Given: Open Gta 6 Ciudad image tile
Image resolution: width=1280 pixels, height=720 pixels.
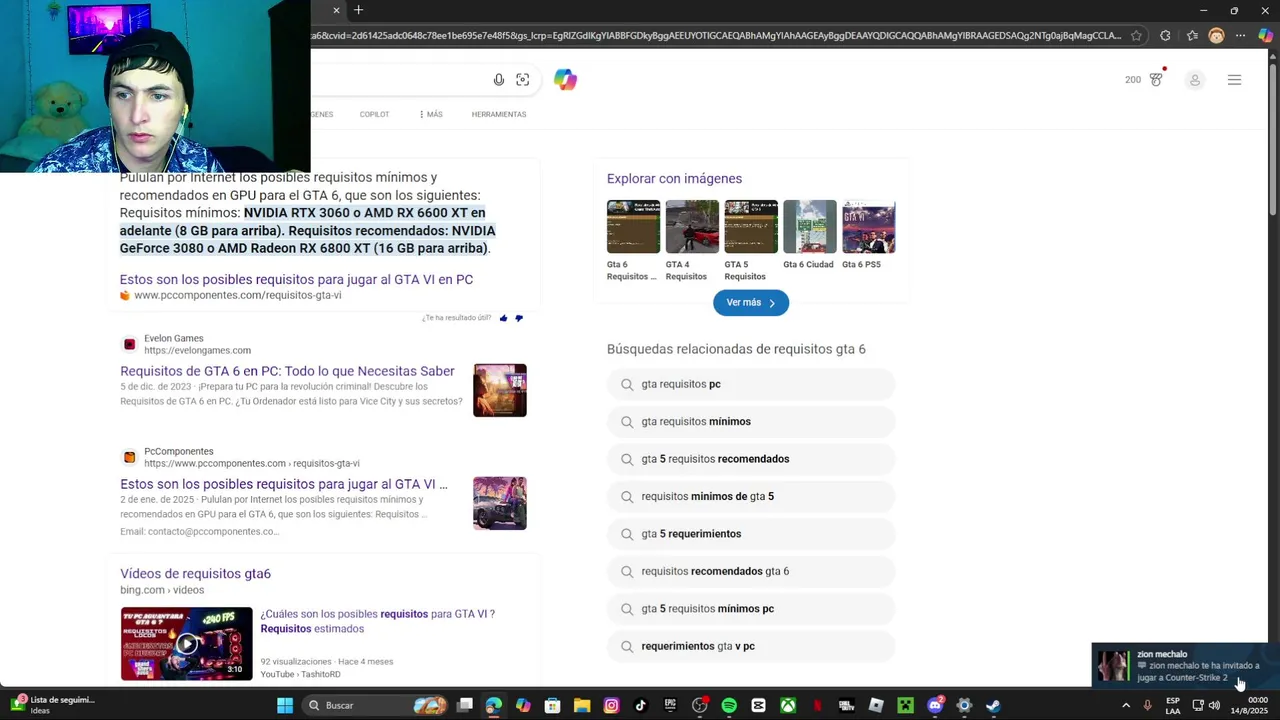Looking at the screenshot, I should click(809, 235).
